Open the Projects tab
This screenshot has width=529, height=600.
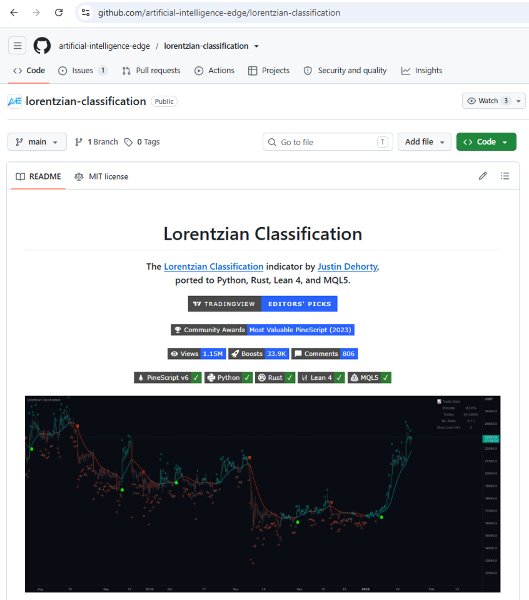[x=269, y=70]
